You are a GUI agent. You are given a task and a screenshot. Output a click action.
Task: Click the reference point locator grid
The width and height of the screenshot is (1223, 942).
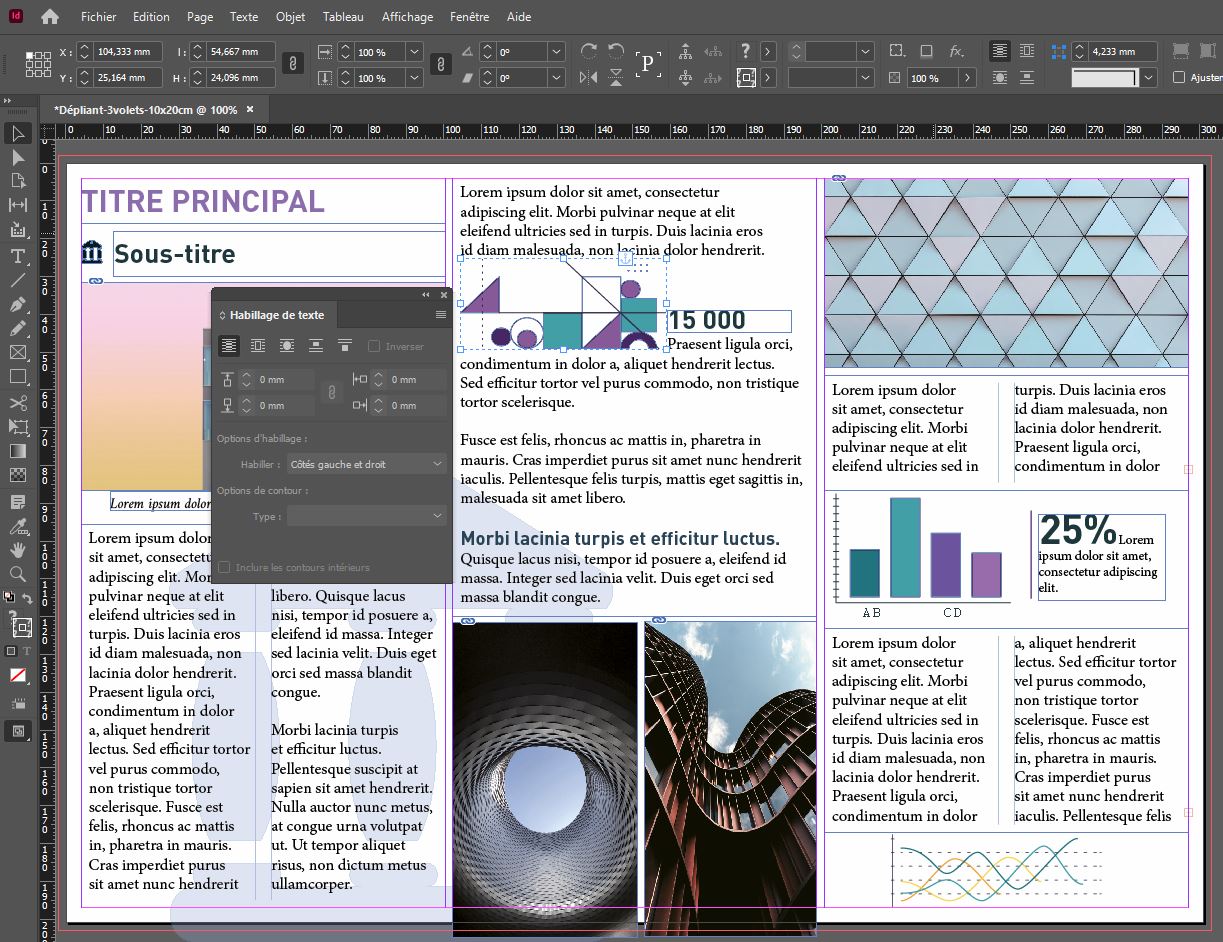[38, 64]
